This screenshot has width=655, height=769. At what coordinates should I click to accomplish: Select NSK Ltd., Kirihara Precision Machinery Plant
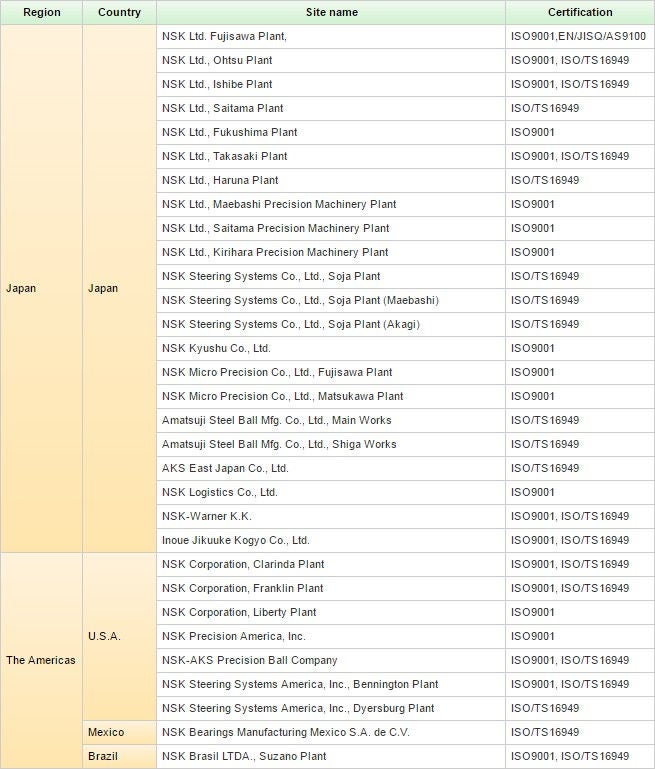pos(275,253)
